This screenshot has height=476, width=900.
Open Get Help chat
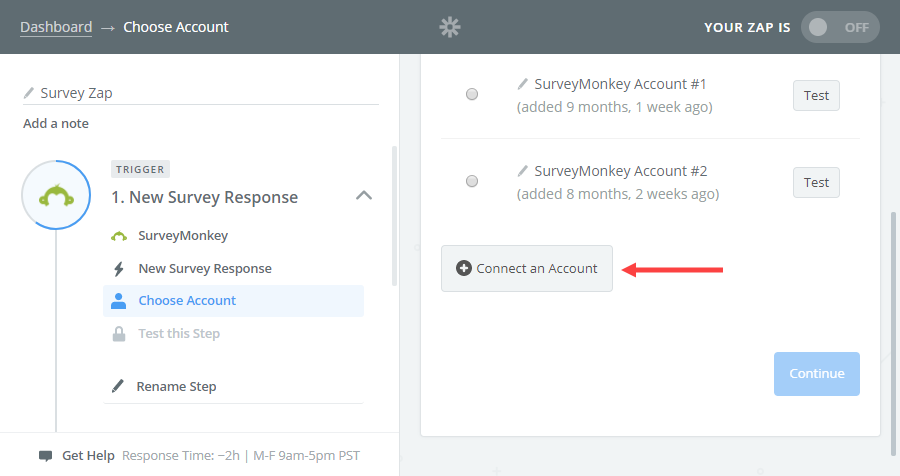[x=88, y=455]
